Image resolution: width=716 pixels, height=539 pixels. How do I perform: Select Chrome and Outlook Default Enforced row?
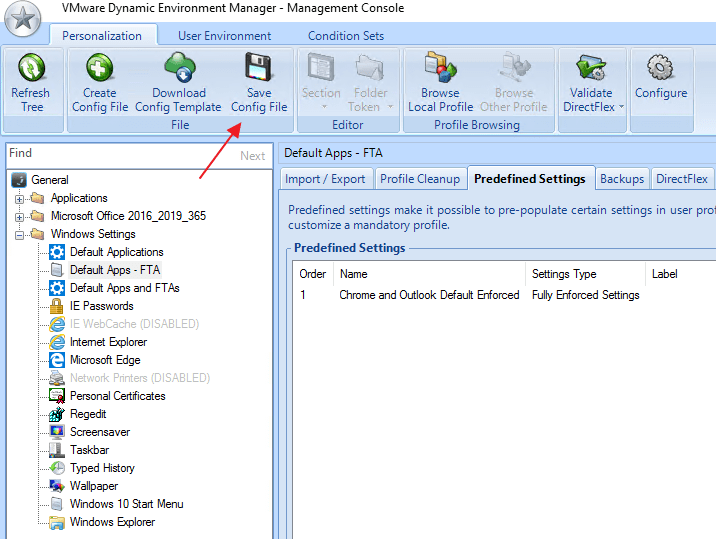[429, 295]
